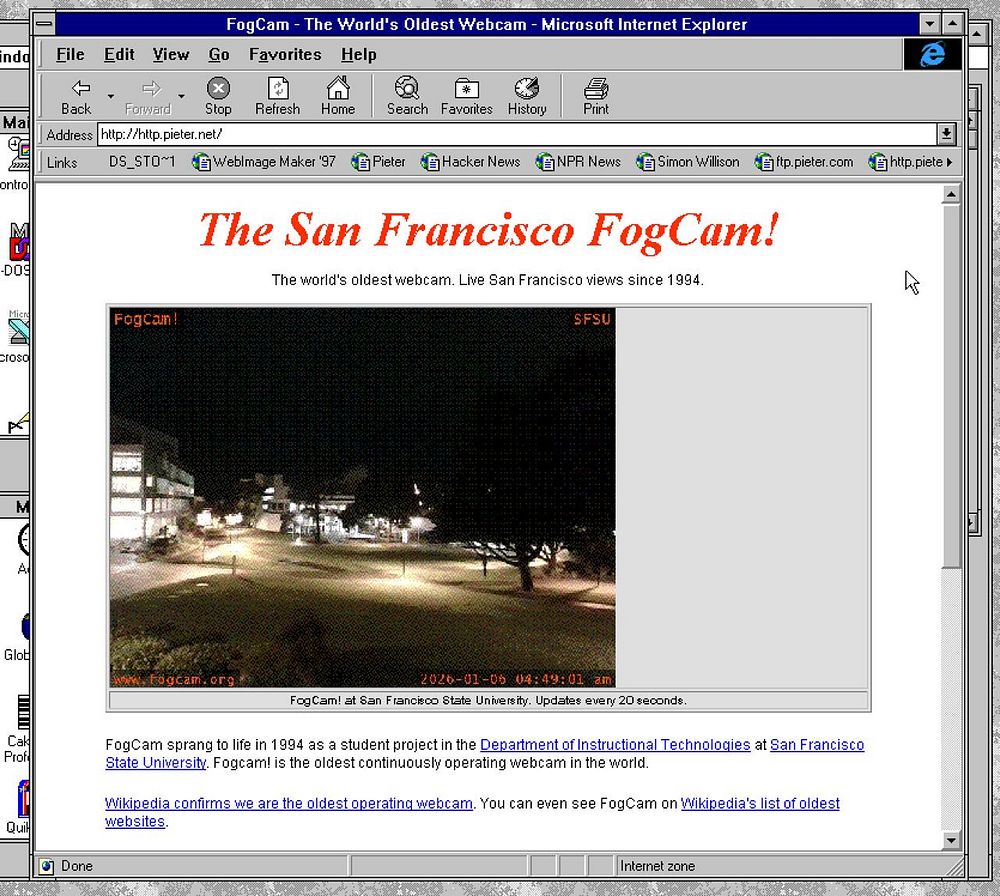Open the Simon Willison links shortcut
The width and height of the screenshot is (1000, 896).
pos(688,162)
